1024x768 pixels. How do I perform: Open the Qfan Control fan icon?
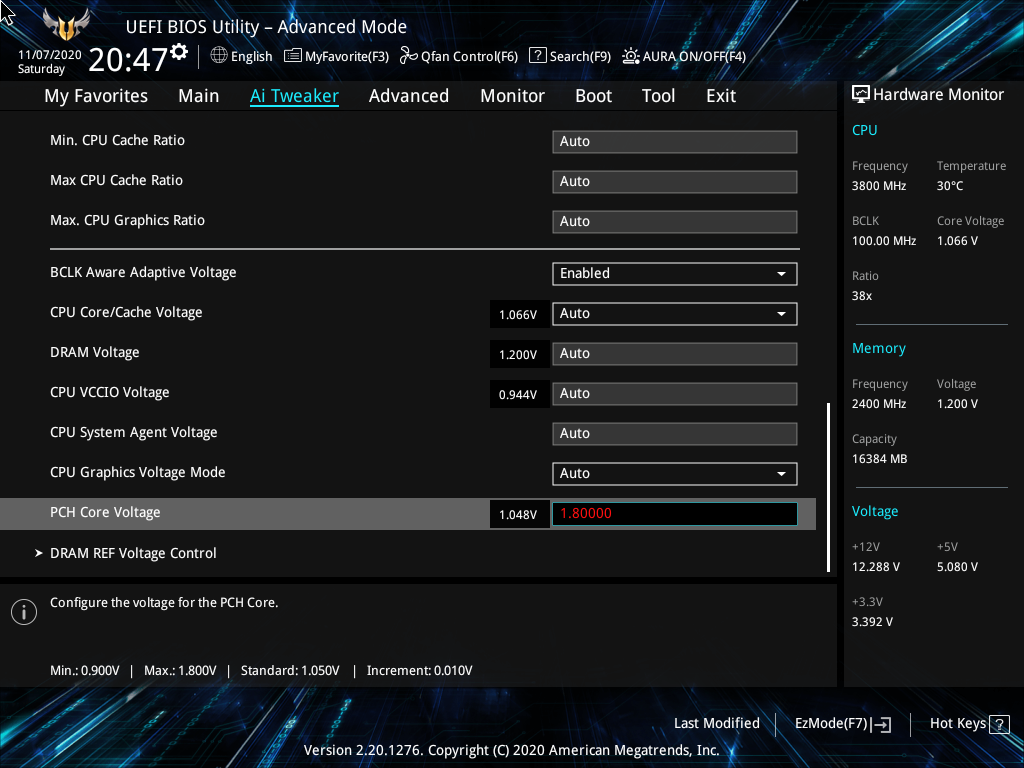click(x=409, y=56)
